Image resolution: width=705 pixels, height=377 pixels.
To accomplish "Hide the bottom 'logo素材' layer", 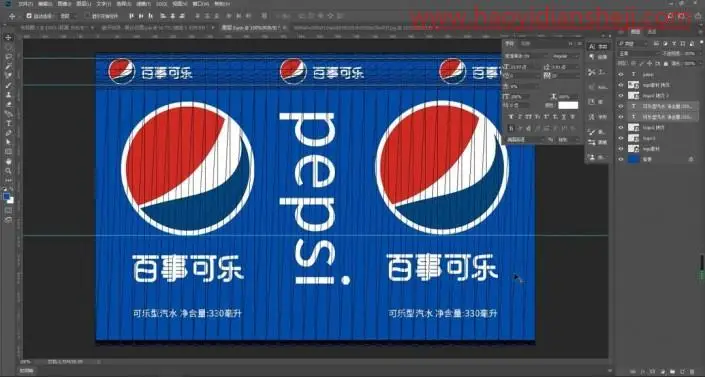I will pyautogui.click(x=621, y=148).
